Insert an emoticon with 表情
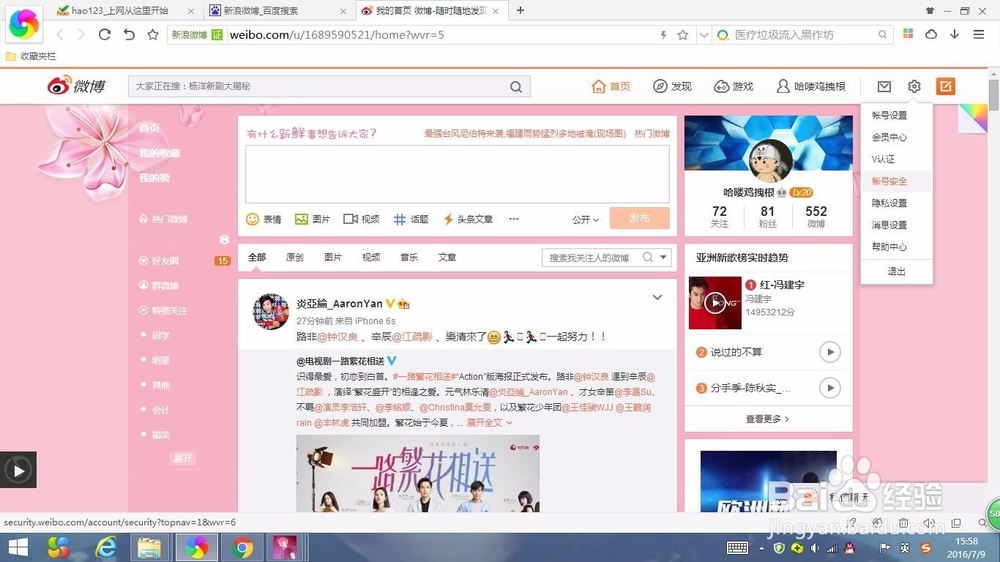1000x562 pixels. (263, 219)
